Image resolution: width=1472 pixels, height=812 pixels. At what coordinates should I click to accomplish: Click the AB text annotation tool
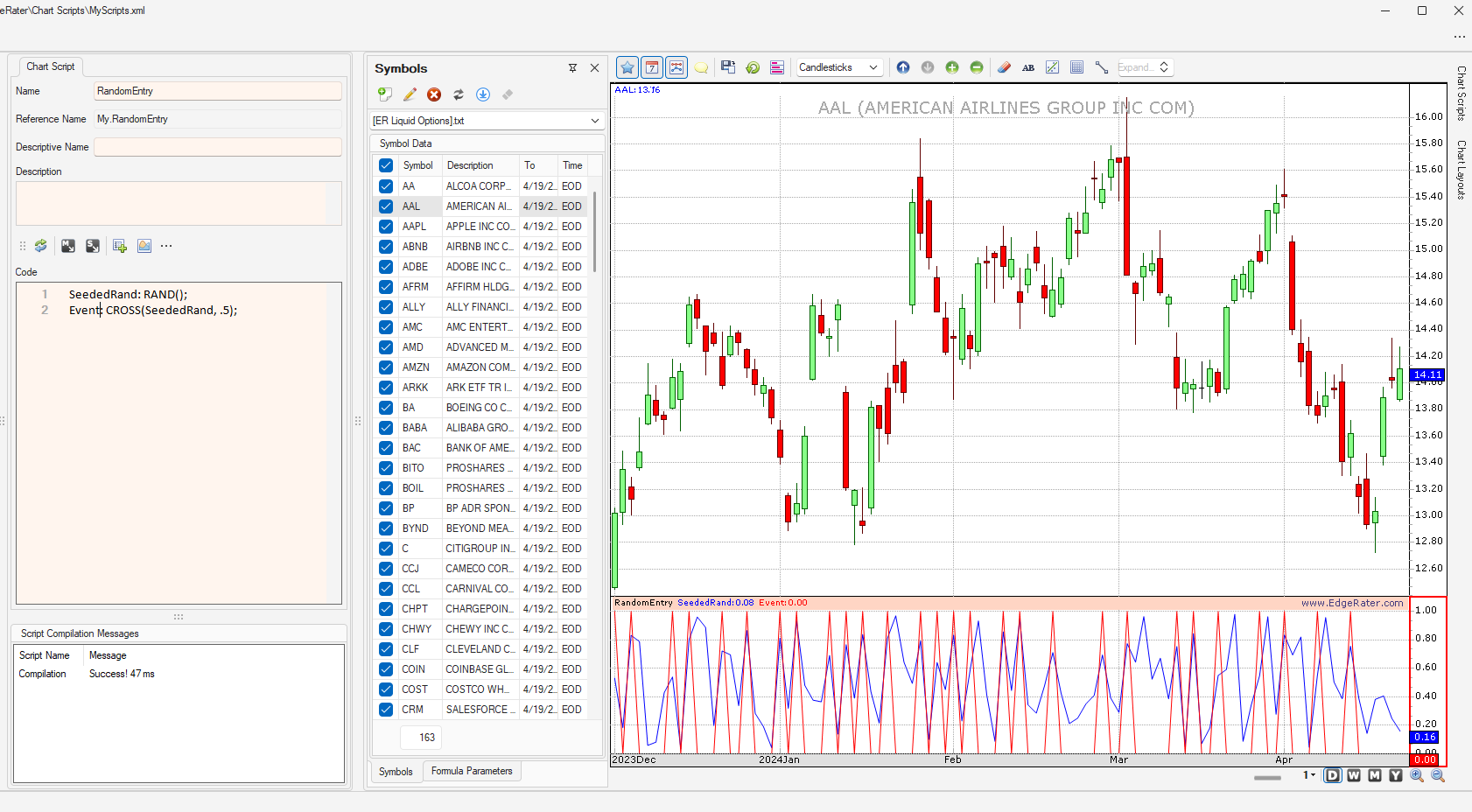point(1028,67)
